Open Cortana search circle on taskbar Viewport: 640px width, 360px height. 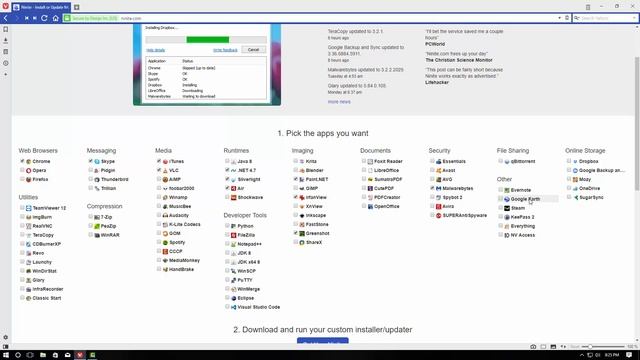[x=18, y=355]
